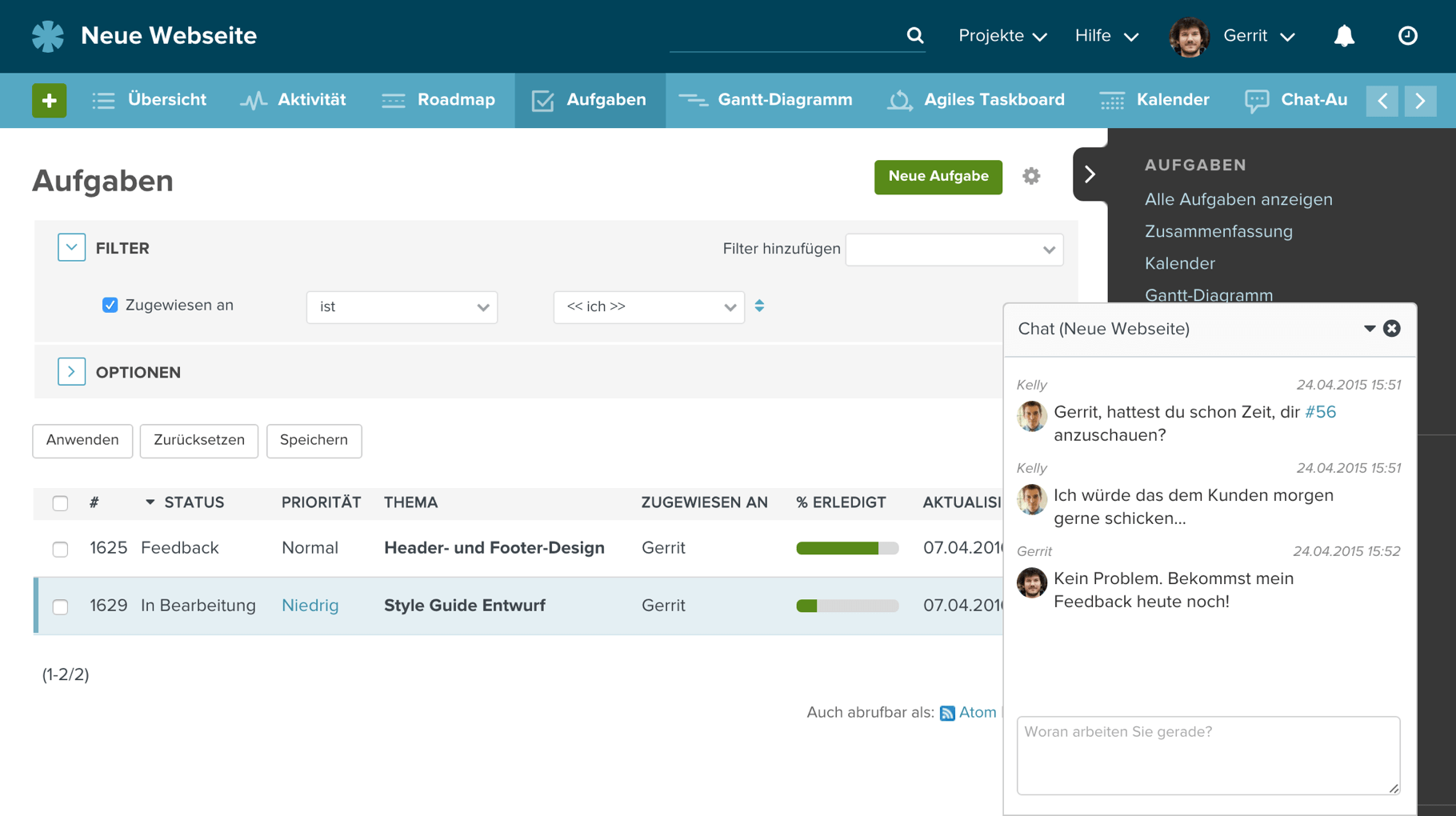The height and width of the screenshot is (816, 1456).
Task: Click the Atom feed icon
Action: (x=949, y=712)
